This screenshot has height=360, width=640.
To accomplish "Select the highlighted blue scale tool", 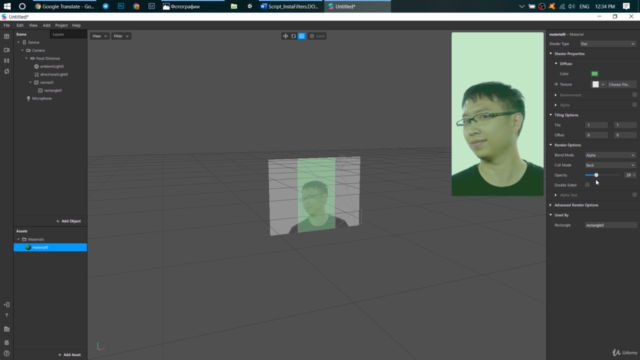I will pos(302,36).
